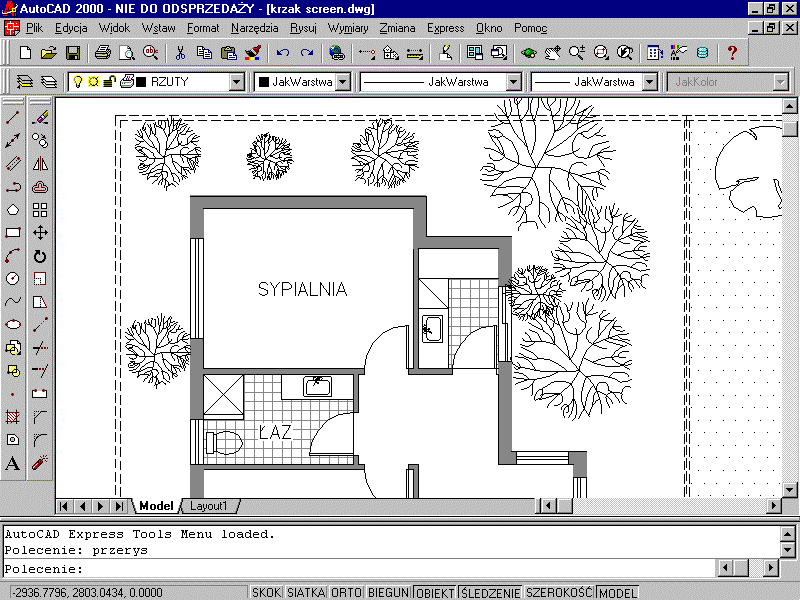
Task: Save drawing with the floppy disk icon
Action: (x=73, y=53)
